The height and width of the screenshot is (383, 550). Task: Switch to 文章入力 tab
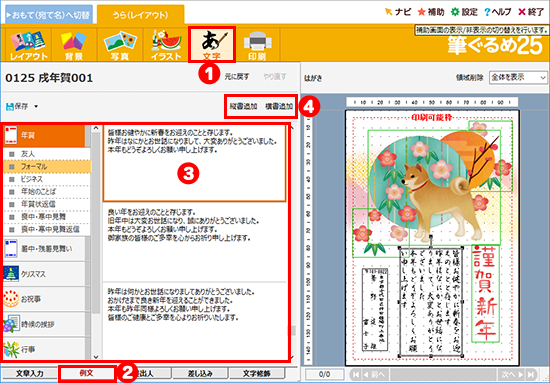(29, 374)
